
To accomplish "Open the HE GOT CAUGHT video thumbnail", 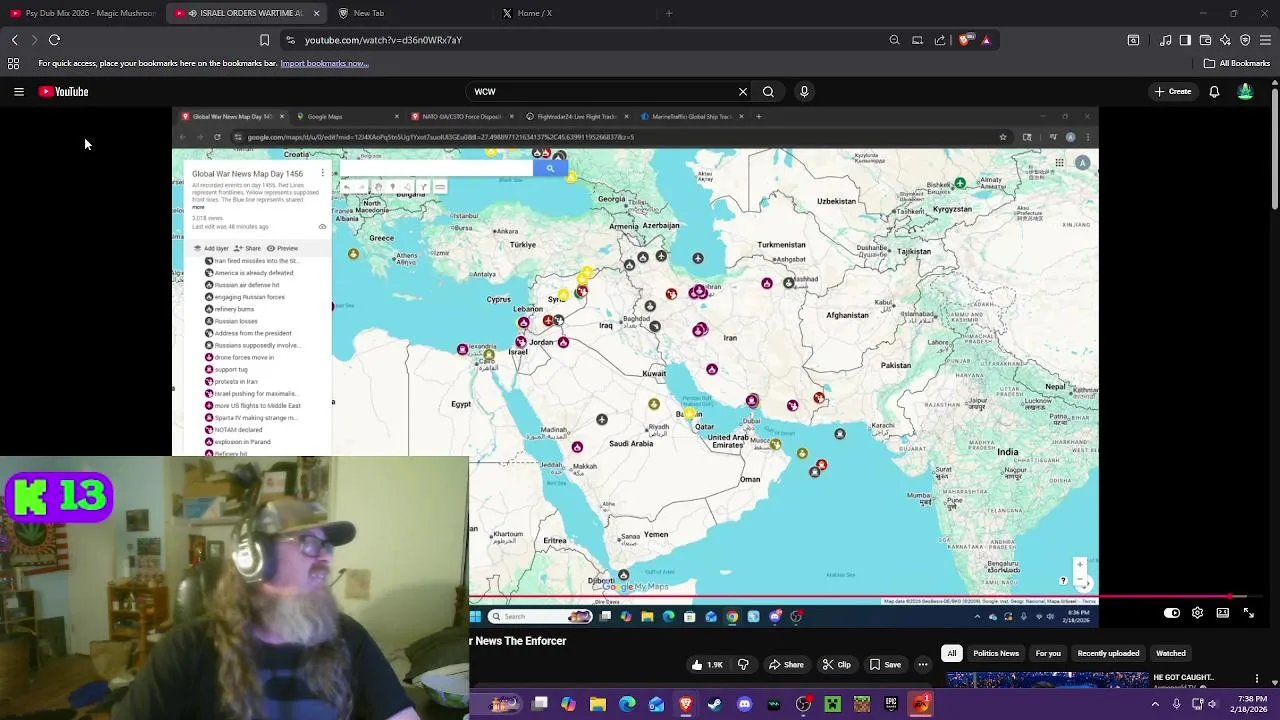I will point(1048,681).
